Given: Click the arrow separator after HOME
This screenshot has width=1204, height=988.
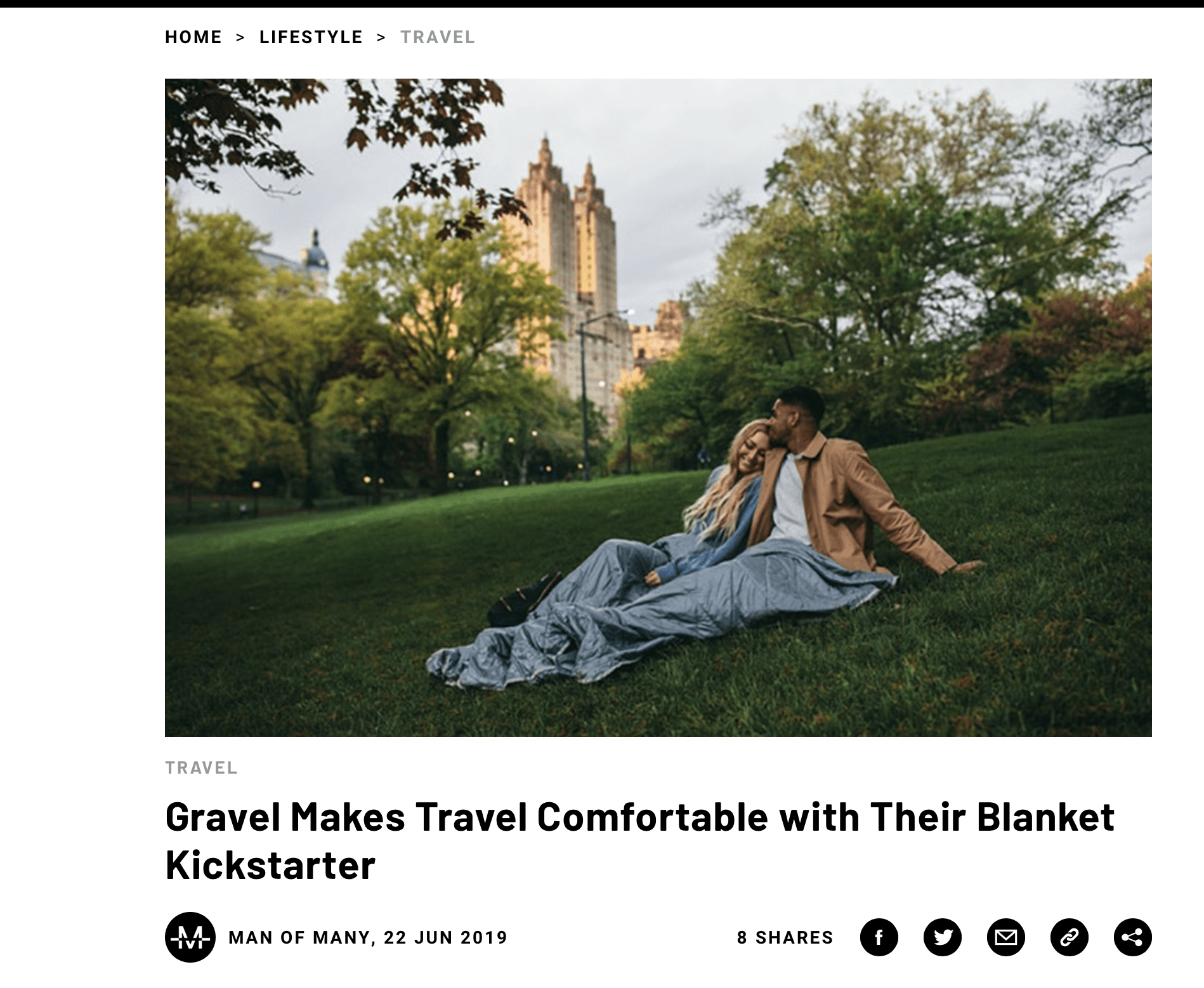Looking at the screenshot, I should pos(240,37).
